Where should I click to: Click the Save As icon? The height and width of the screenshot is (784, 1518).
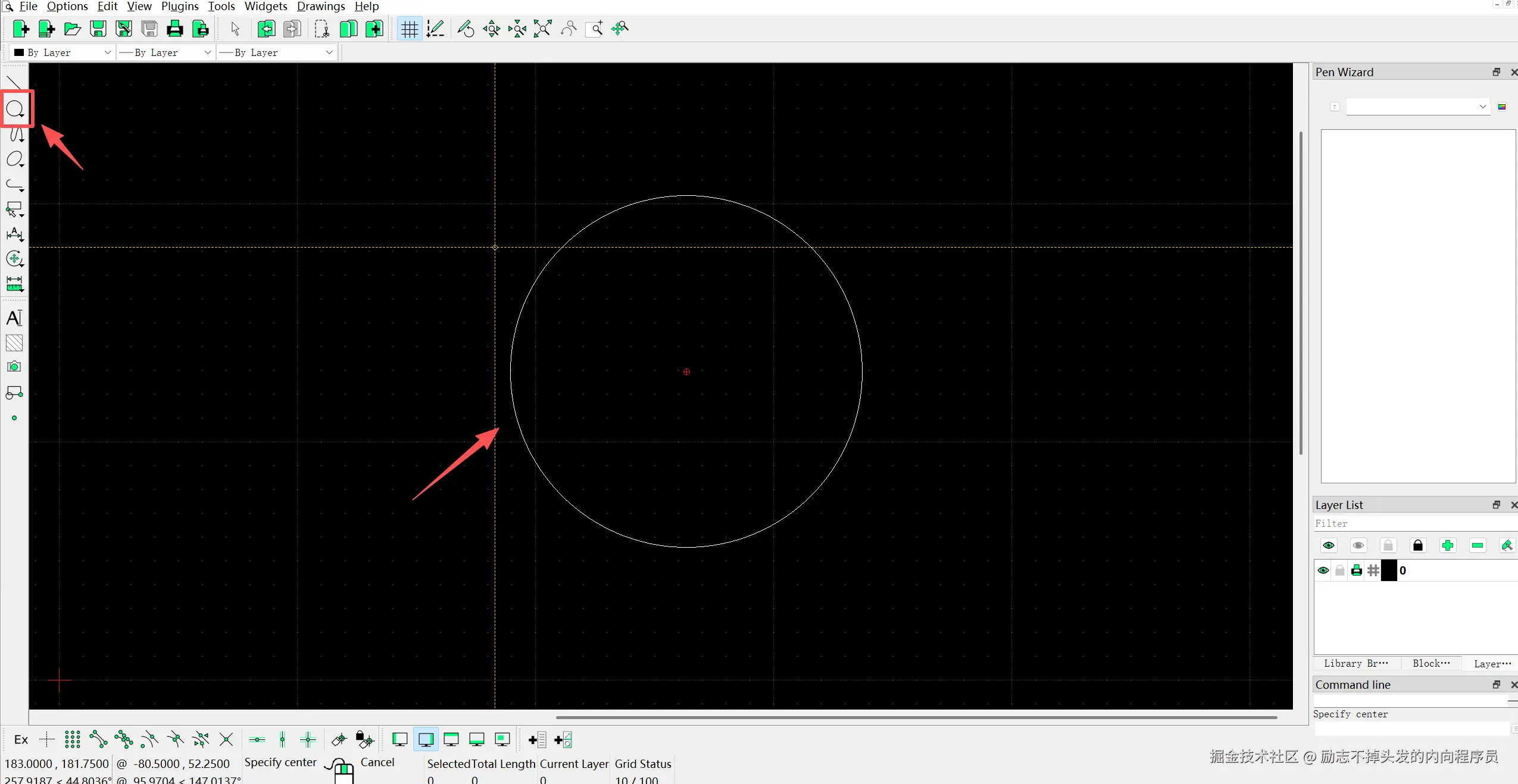point(124,29)
